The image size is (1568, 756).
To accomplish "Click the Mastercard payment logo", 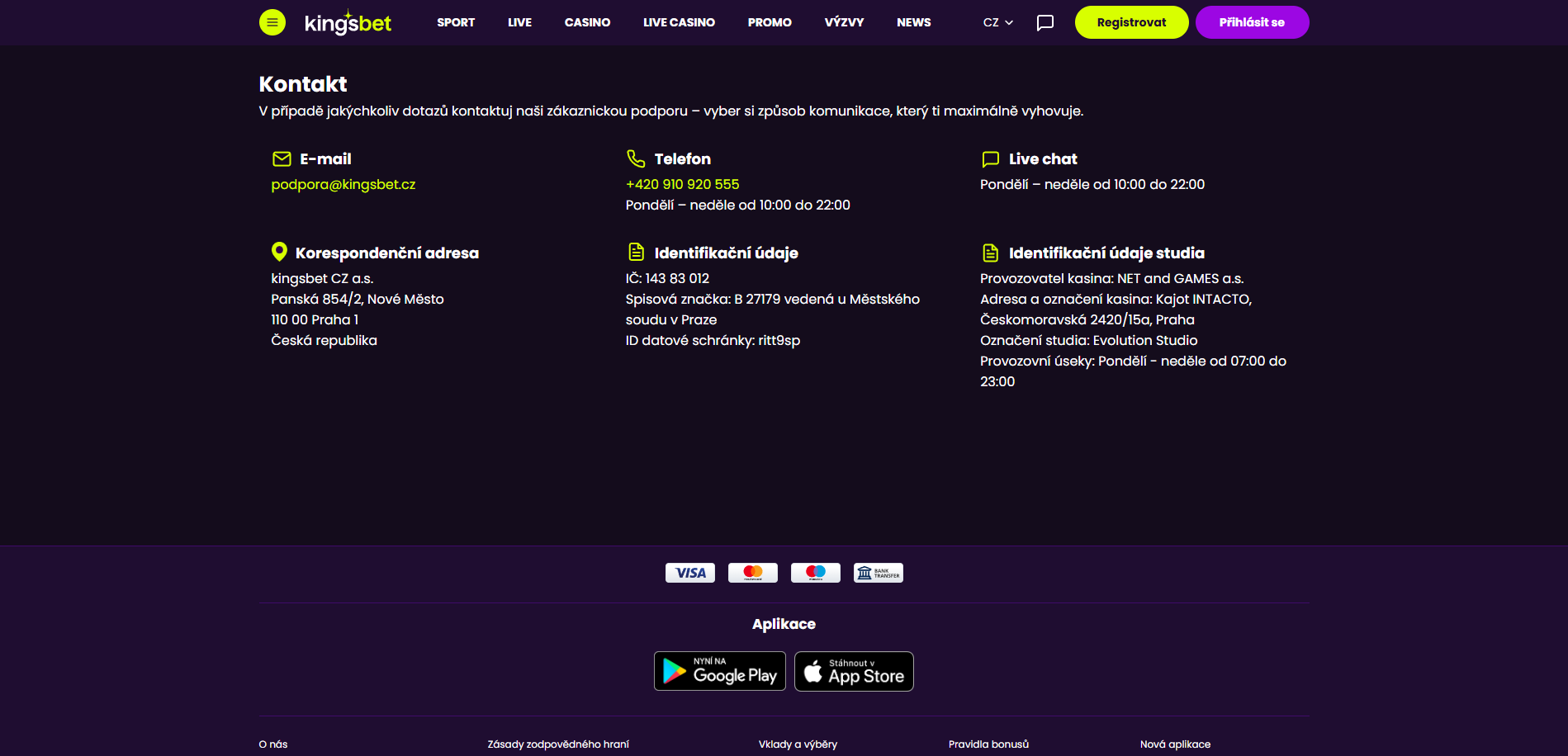I will (x=753, y=573).
